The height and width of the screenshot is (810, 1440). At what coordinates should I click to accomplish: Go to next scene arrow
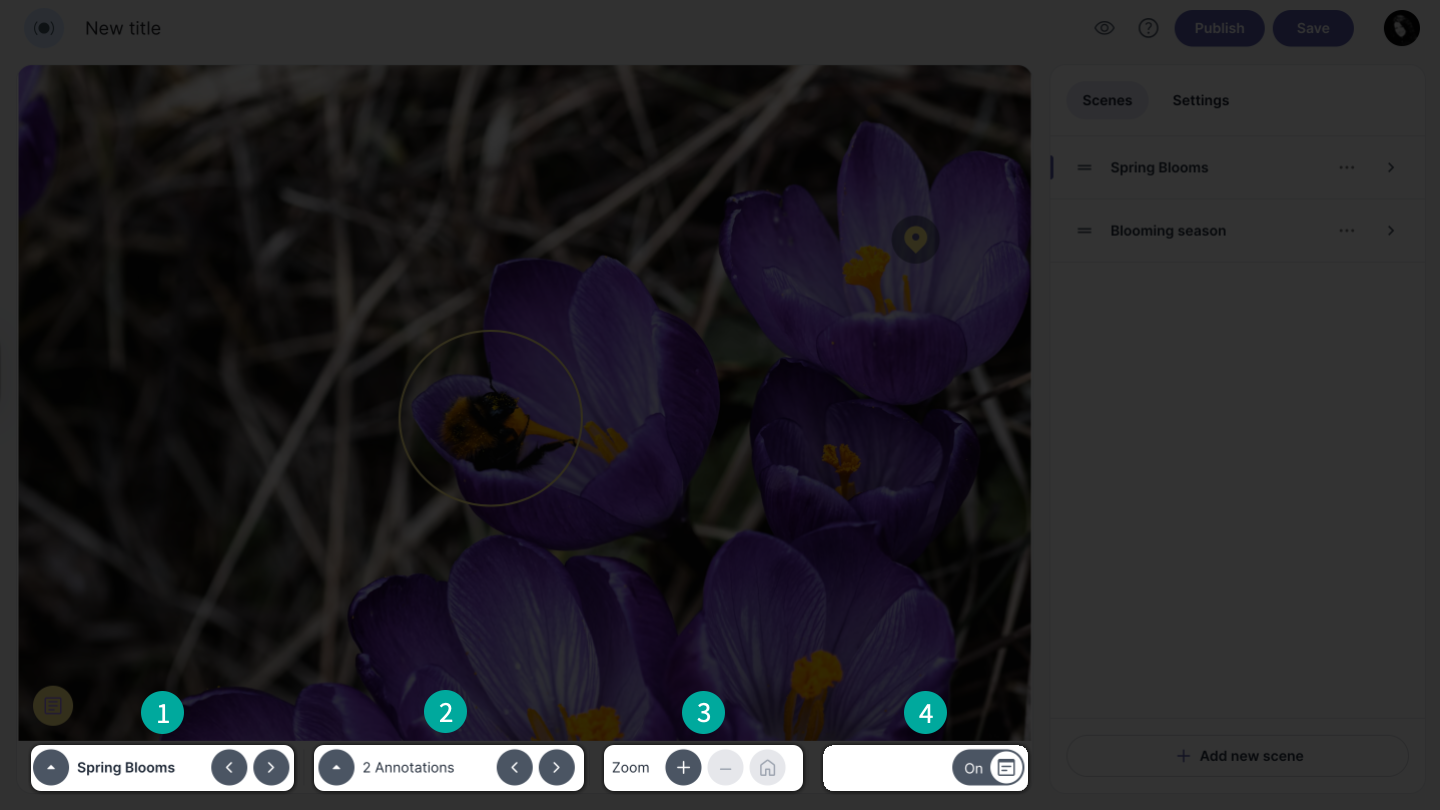(271, 768)
